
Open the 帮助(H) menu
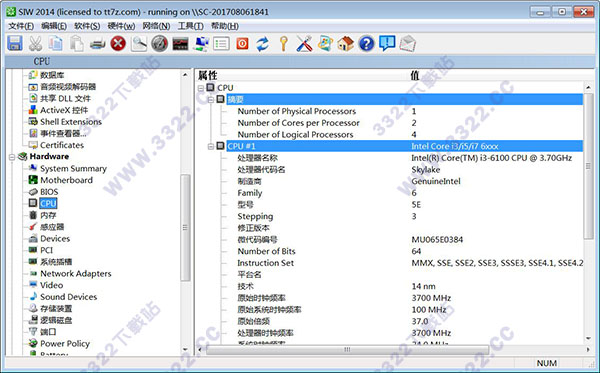pyautogui.click(x=225, y=26)
